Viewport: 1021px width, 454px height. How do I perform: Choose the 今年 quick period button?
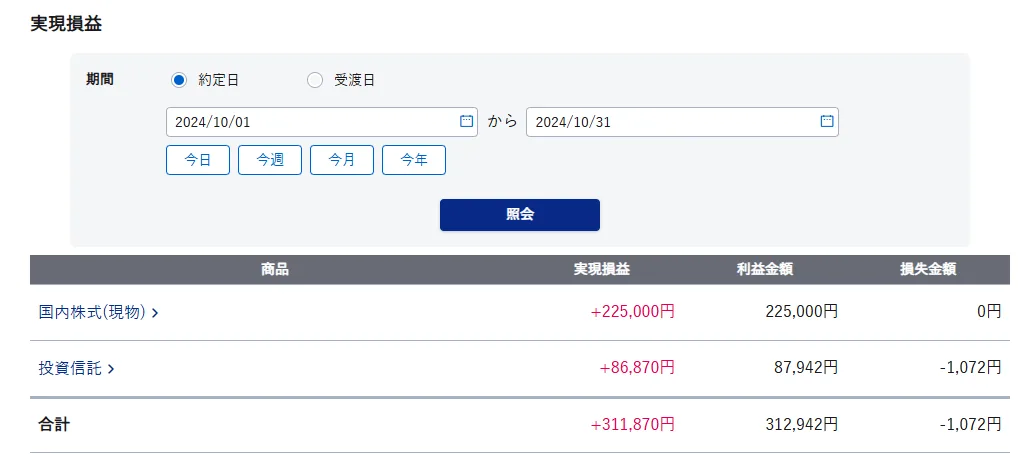click(414, 160)
